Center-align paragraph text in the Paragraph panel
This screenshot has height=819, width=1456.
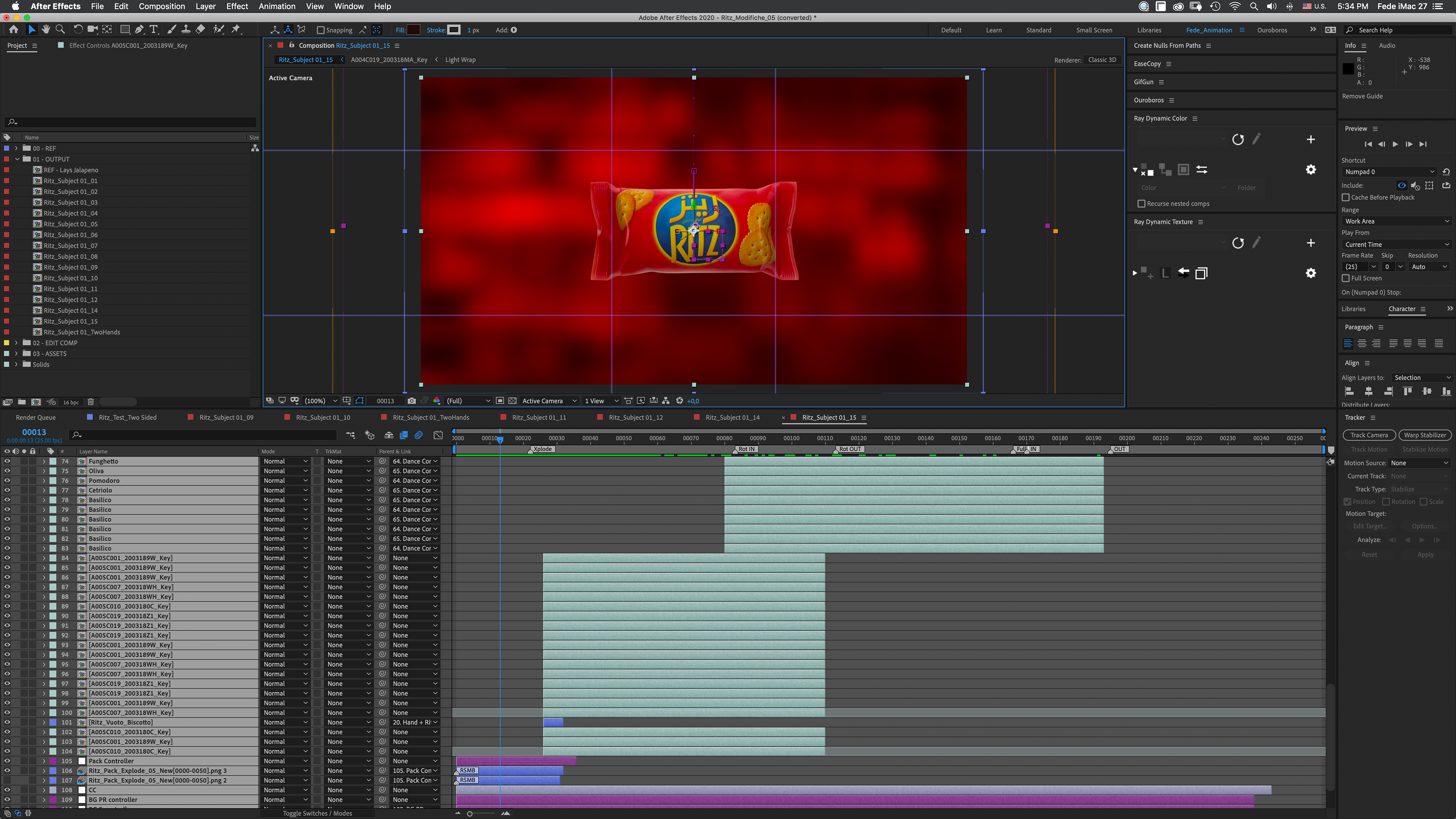coord(1362,343)
